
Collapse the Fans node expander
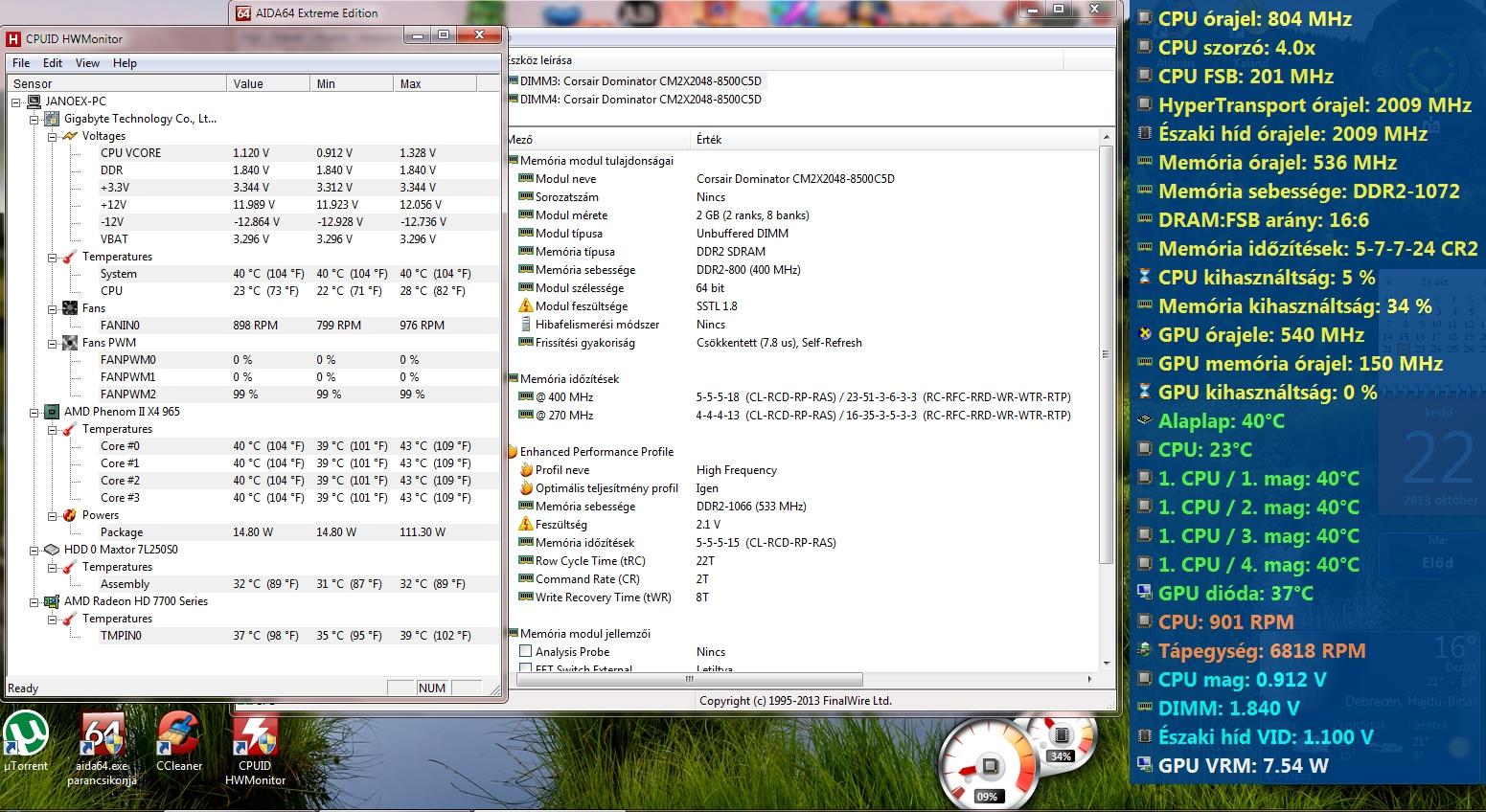[53, 308]
